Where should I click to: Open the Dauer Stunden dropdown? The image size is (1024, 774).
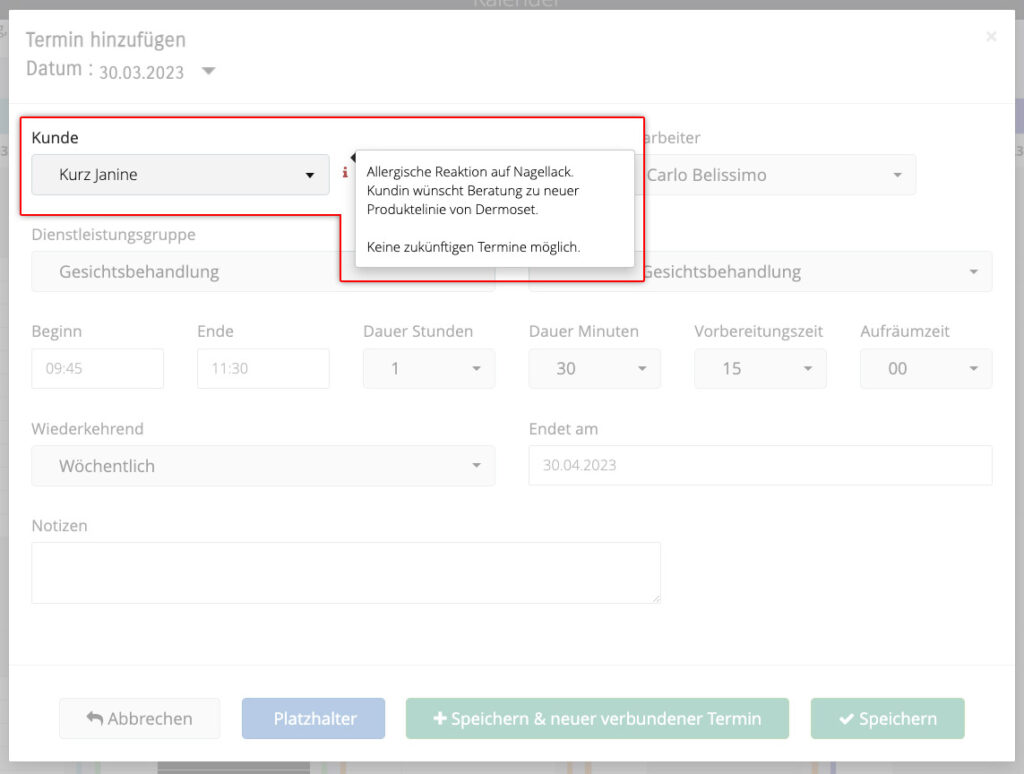(x=428, y=369)
